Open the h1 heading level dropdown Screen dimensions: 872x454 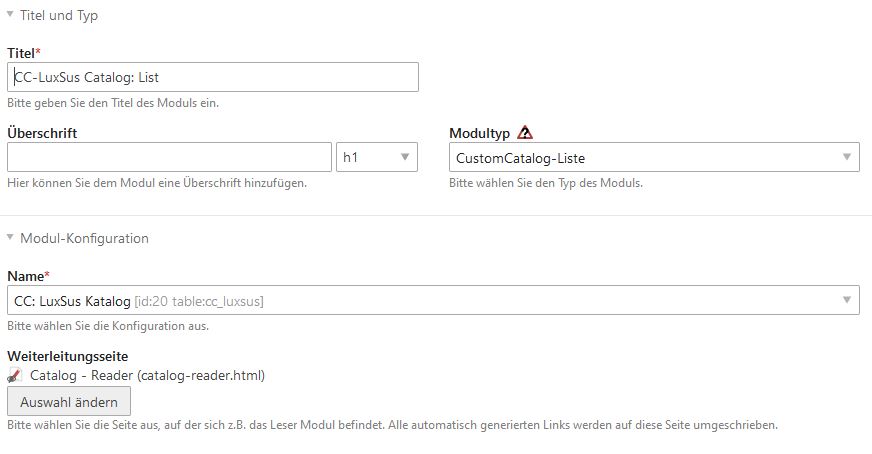377,157
